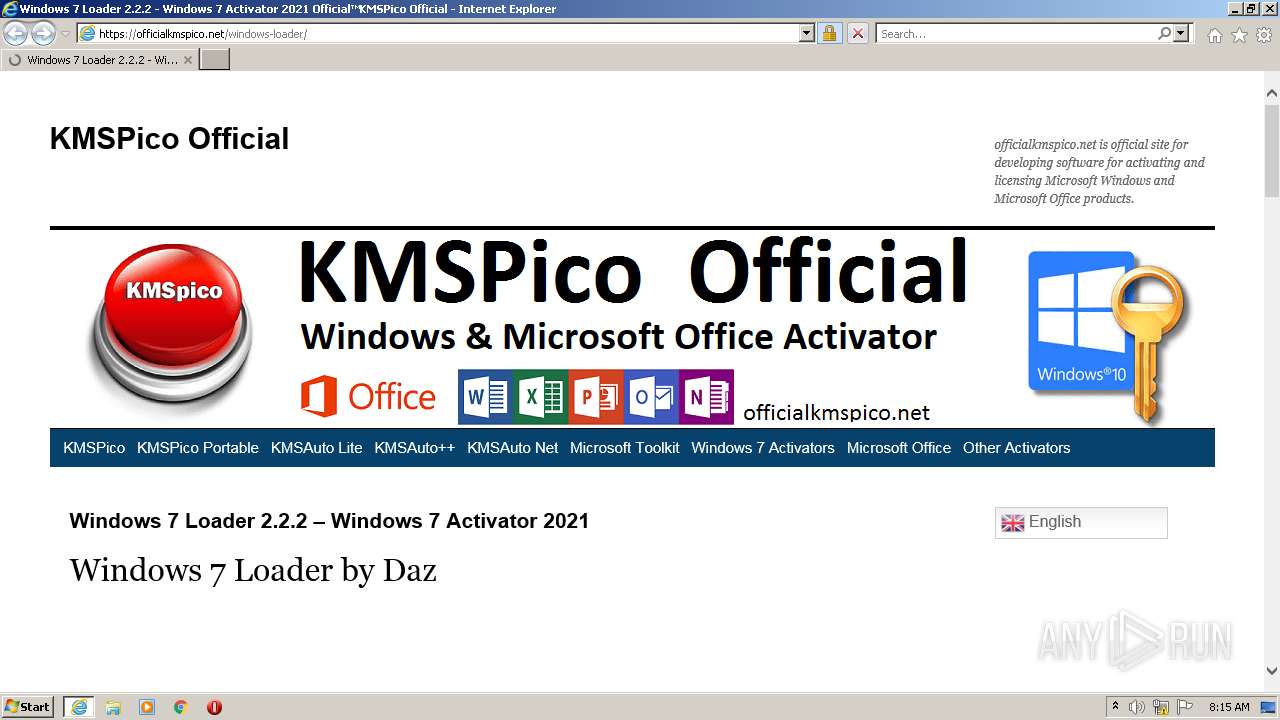Click the Outlook icon in banner

coord(651,397)
